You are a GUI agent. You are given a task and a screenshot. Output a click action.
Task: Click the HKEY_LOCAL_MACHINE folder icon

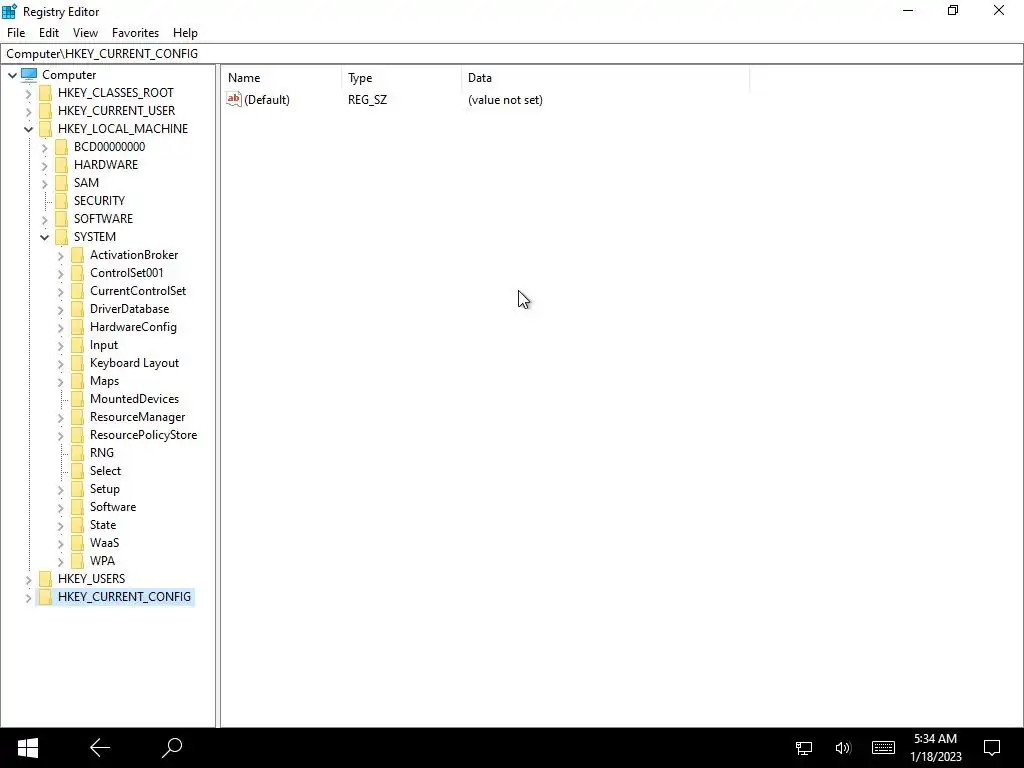tap(45, 129)
